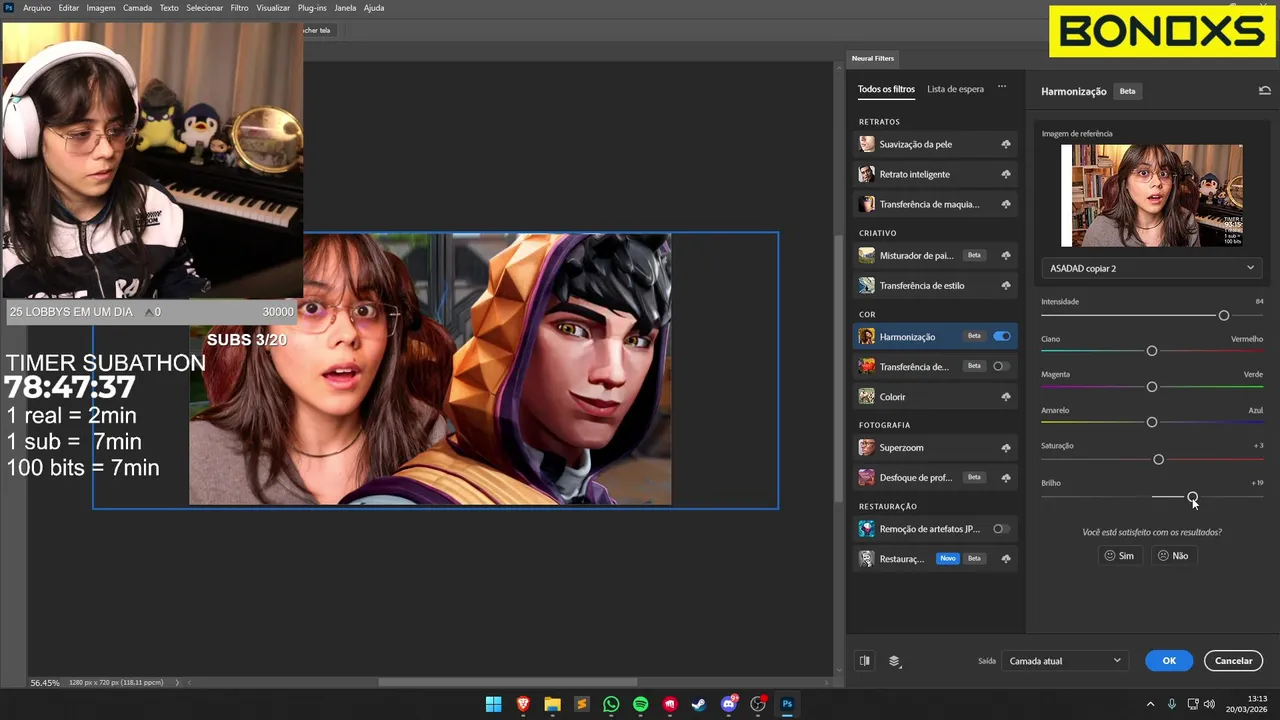The width and height of the screenshot is (1280, 720).
Task: Download the Superzoom filter
Action: [1005, 448]
